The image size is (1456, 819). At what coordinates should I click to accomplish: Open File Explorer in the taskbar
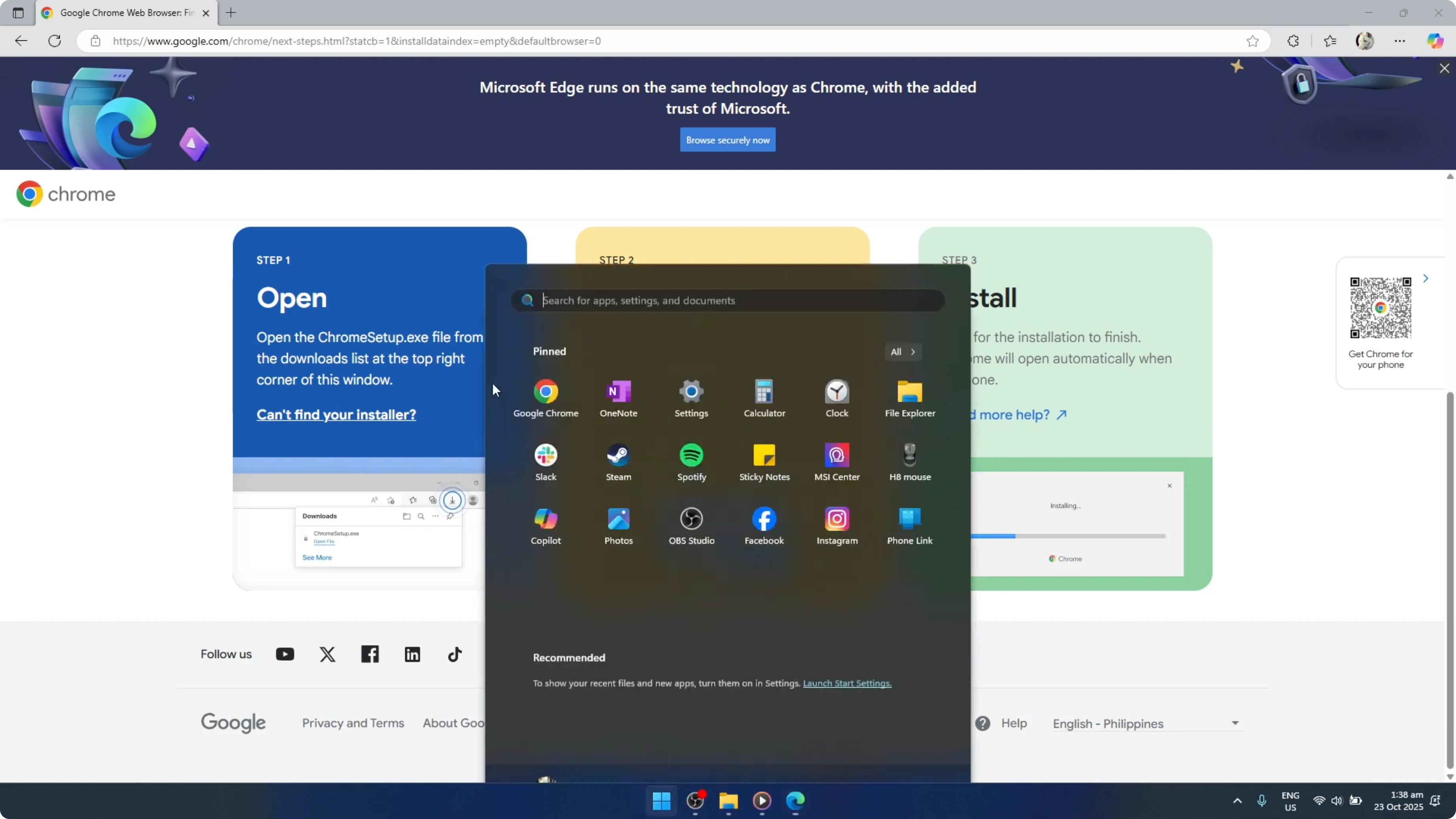pyautogui.click(x=728, y=800)
